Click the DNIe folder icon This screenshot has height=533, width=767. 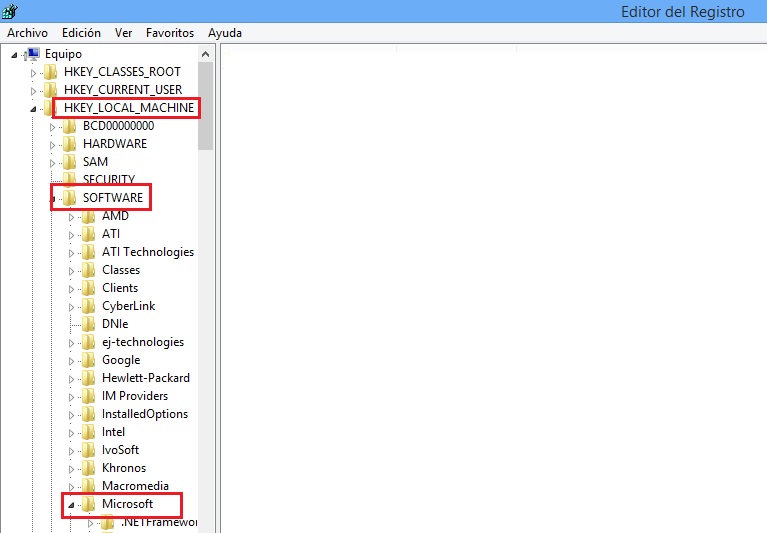89,324
